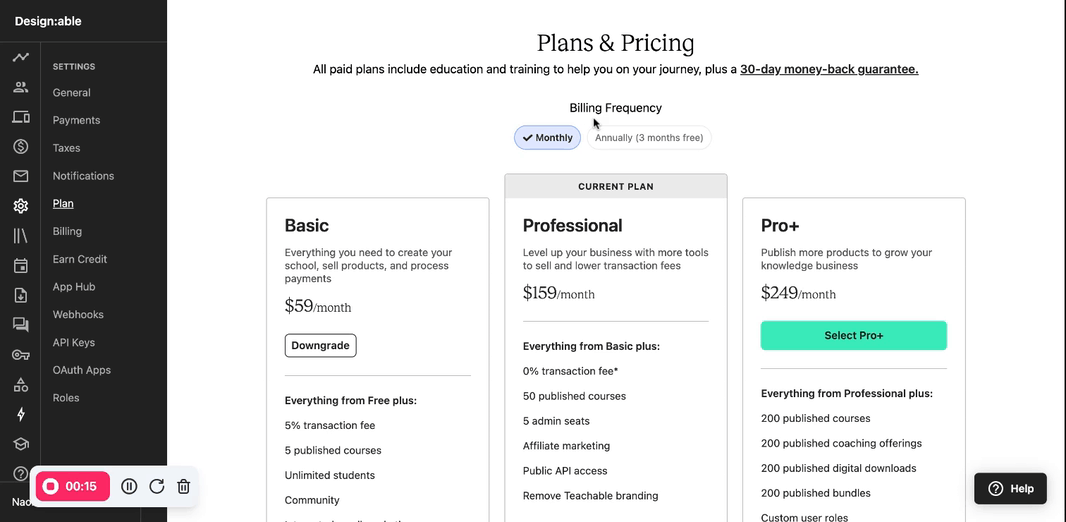Delete the recording via the trash icon
Screen dimensions: 1066x522
(184, 486)
